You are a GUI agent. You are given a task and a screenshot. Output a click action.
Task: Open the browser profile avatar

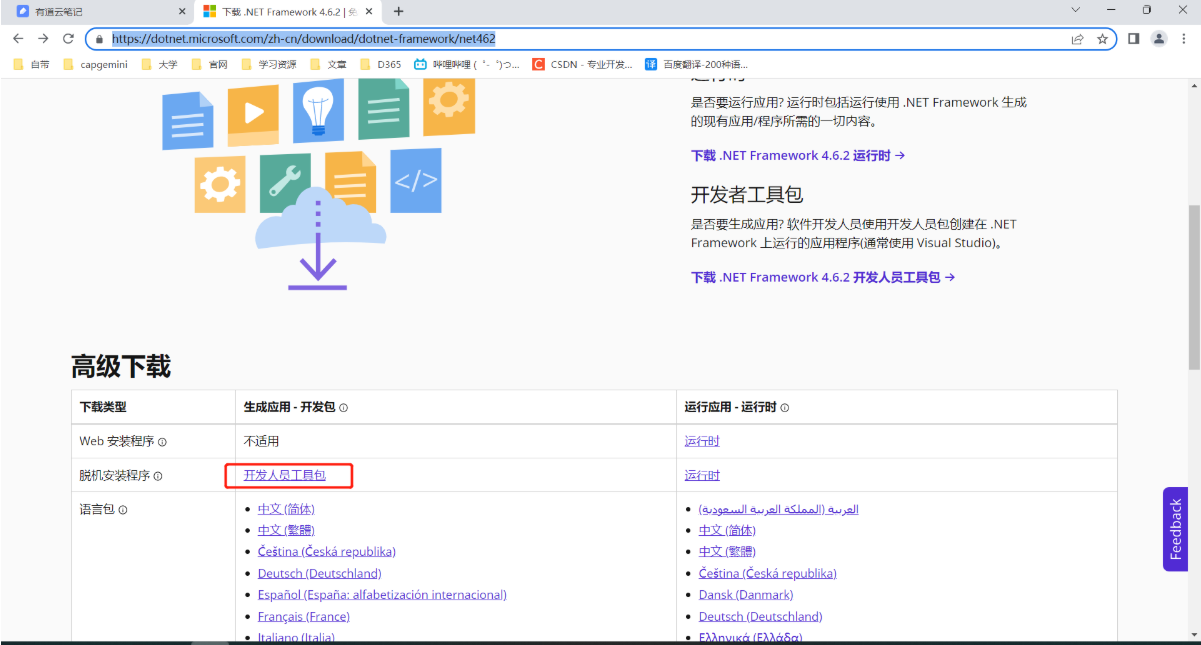(x=1159, y=39)
